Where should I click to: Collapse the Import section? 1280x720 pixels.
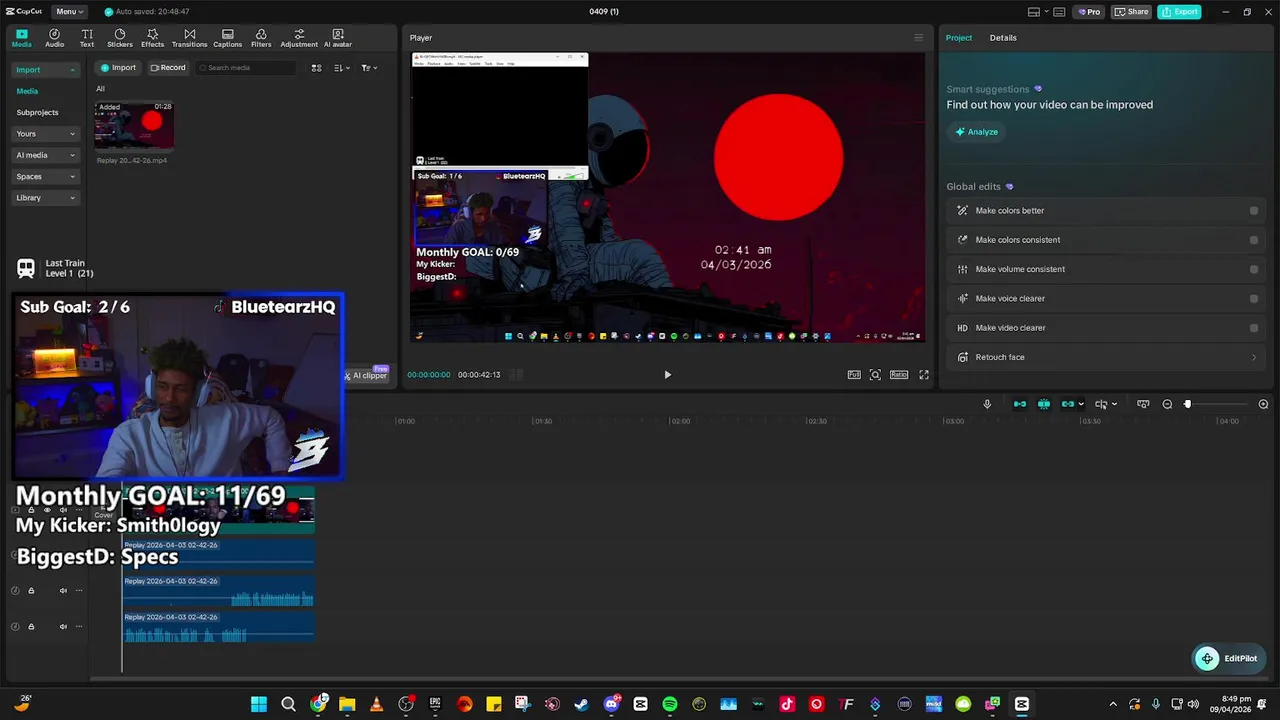coord(45,70)
